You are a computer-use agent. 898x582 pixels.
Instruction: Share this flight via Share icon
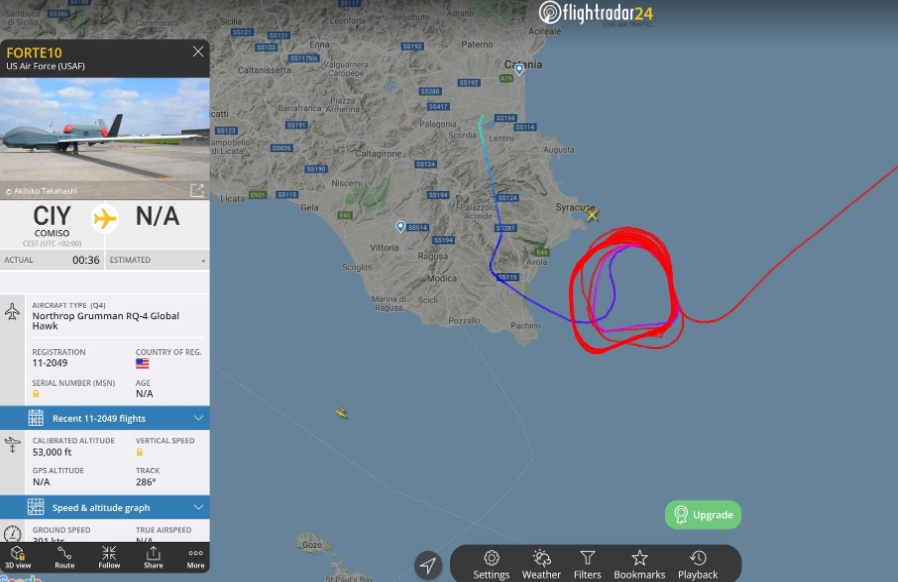[153, 557]
